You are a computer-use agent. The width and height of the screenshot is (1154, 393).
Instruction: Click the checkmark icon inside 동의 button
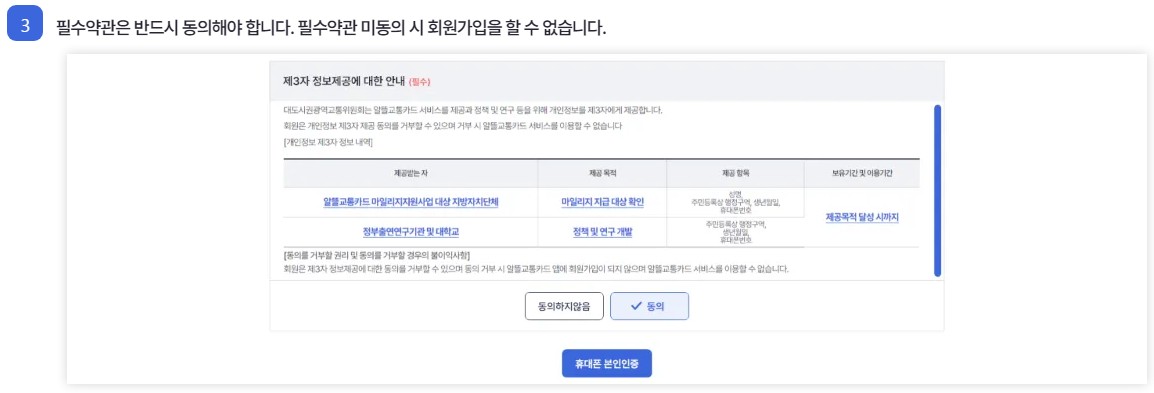tap(636, 306)
